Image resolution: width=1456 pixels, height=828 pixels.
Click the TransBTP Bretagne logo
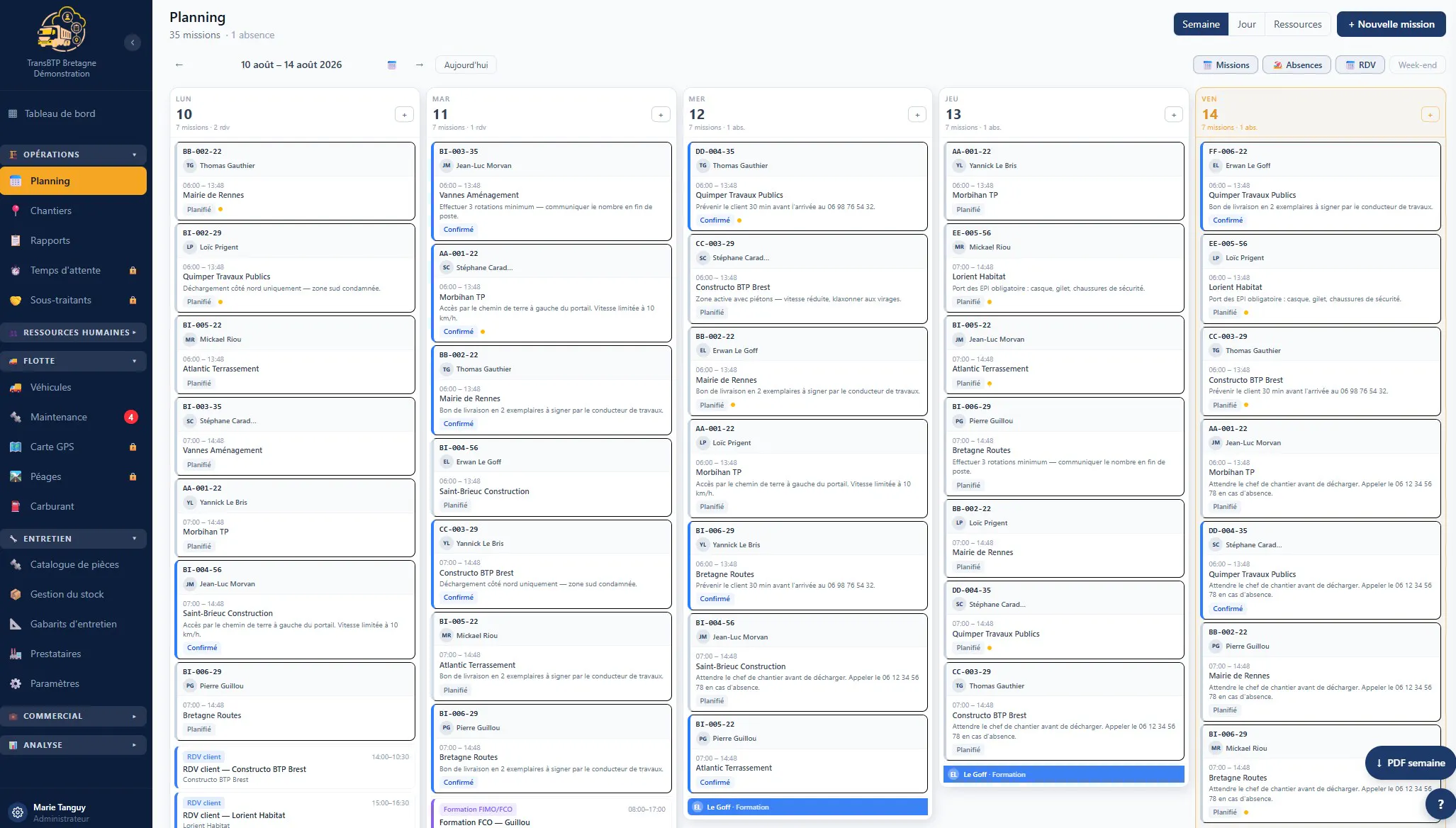62,29
